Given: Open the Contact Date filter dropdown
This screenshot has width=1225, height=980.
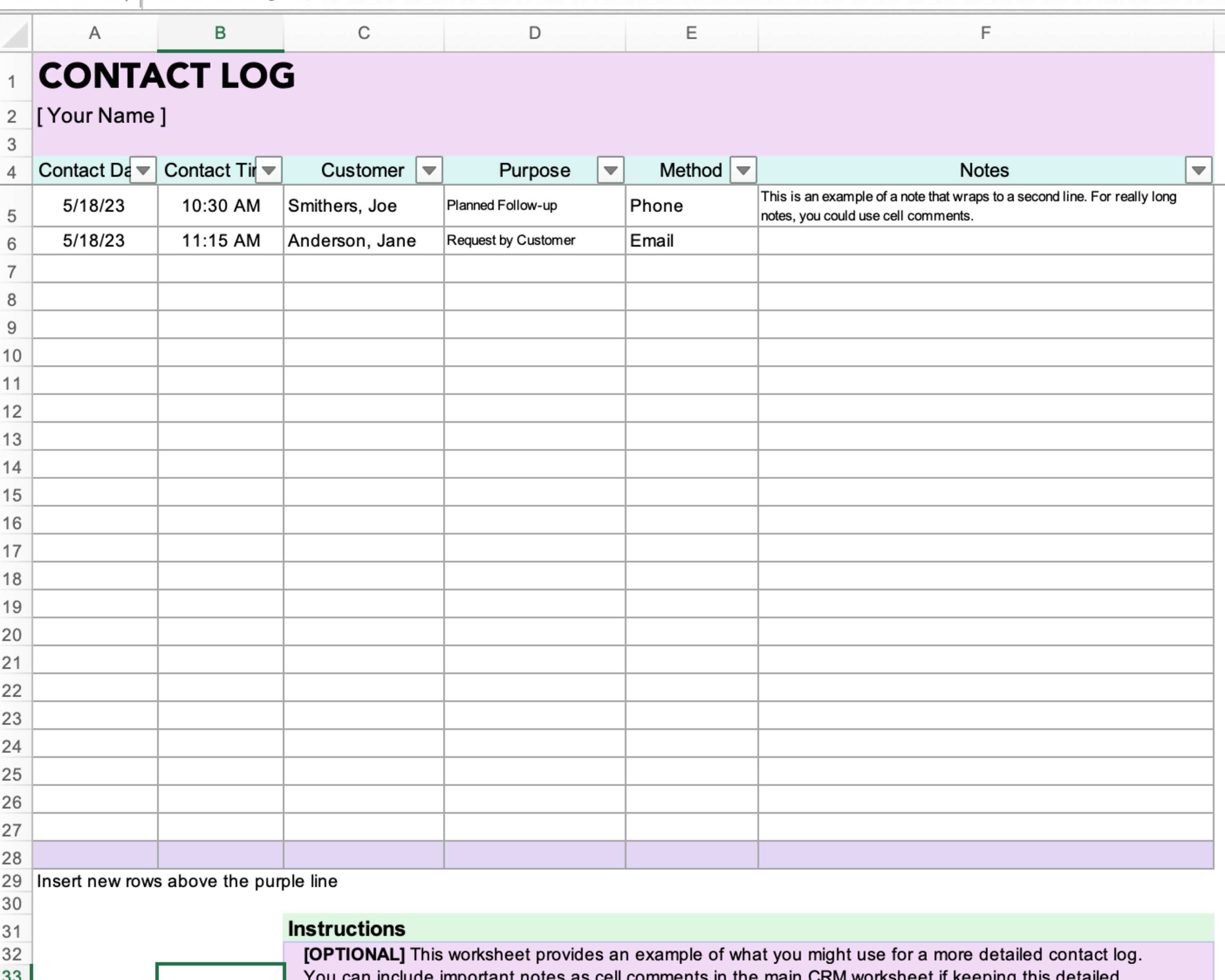Looking at the screenshot, I should coord(143,170).
